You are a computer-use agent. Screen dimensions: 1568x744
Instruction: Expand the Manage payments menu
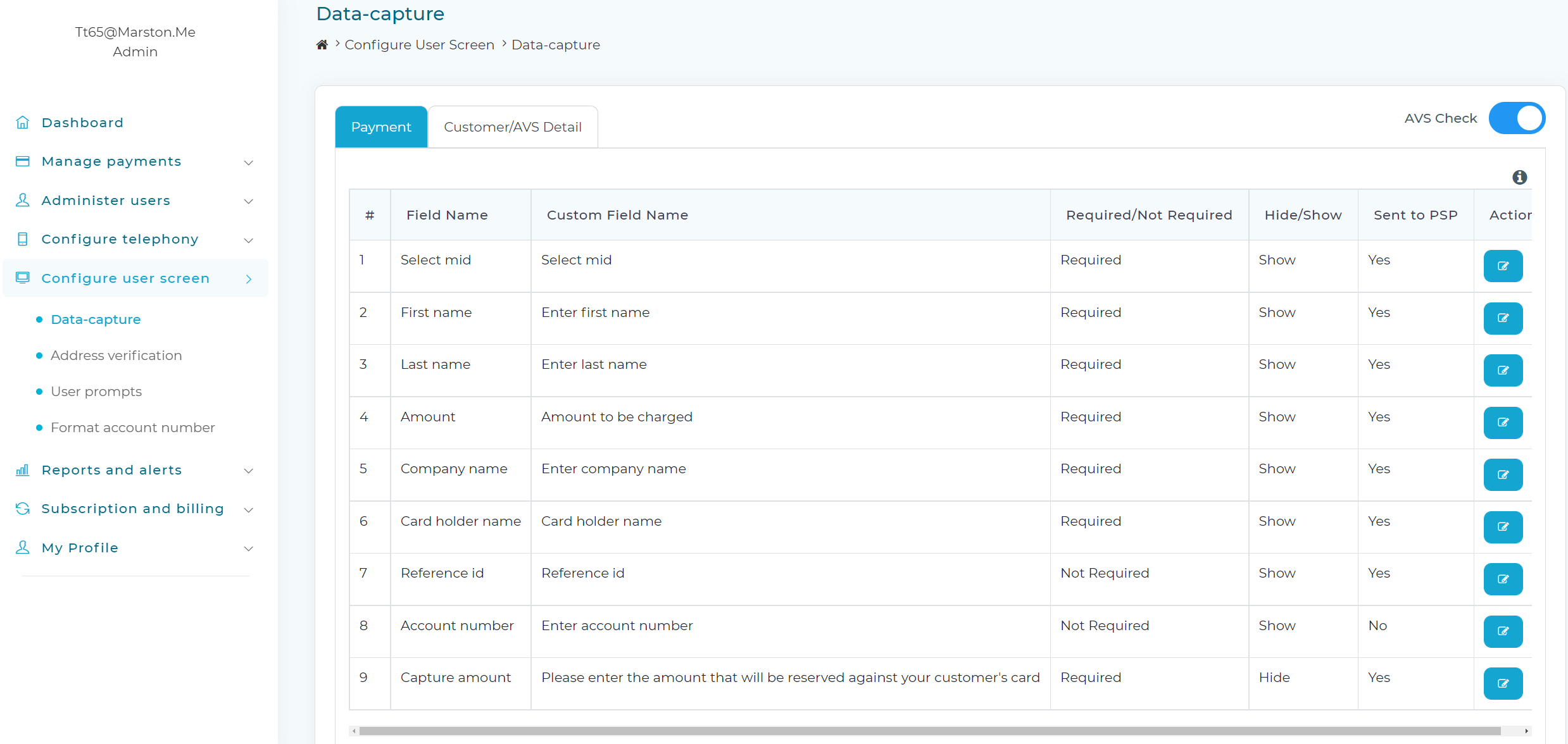point(135,161)
